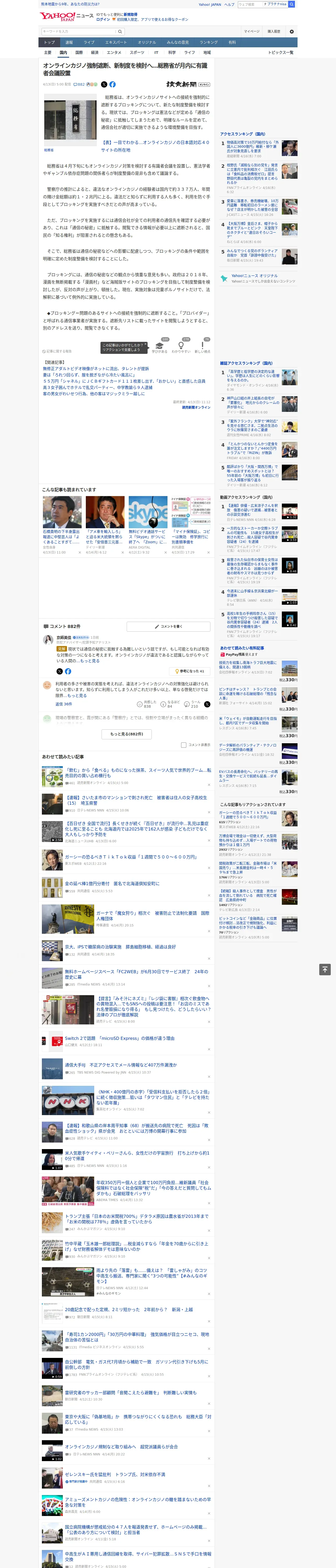Click the もっと見る(882件) button
336x1568 pixels.
127,734
